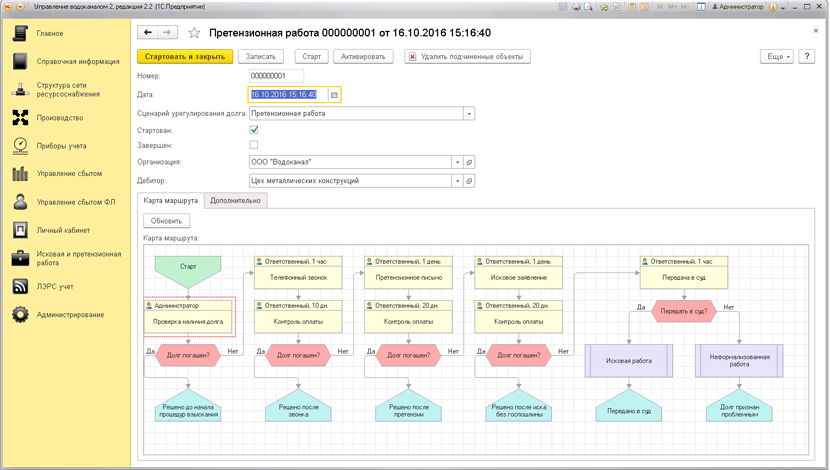This screenshot has height=470, width=830.
Task: Open ЛЭРС учет section icon
Action: tap(20, 287)
